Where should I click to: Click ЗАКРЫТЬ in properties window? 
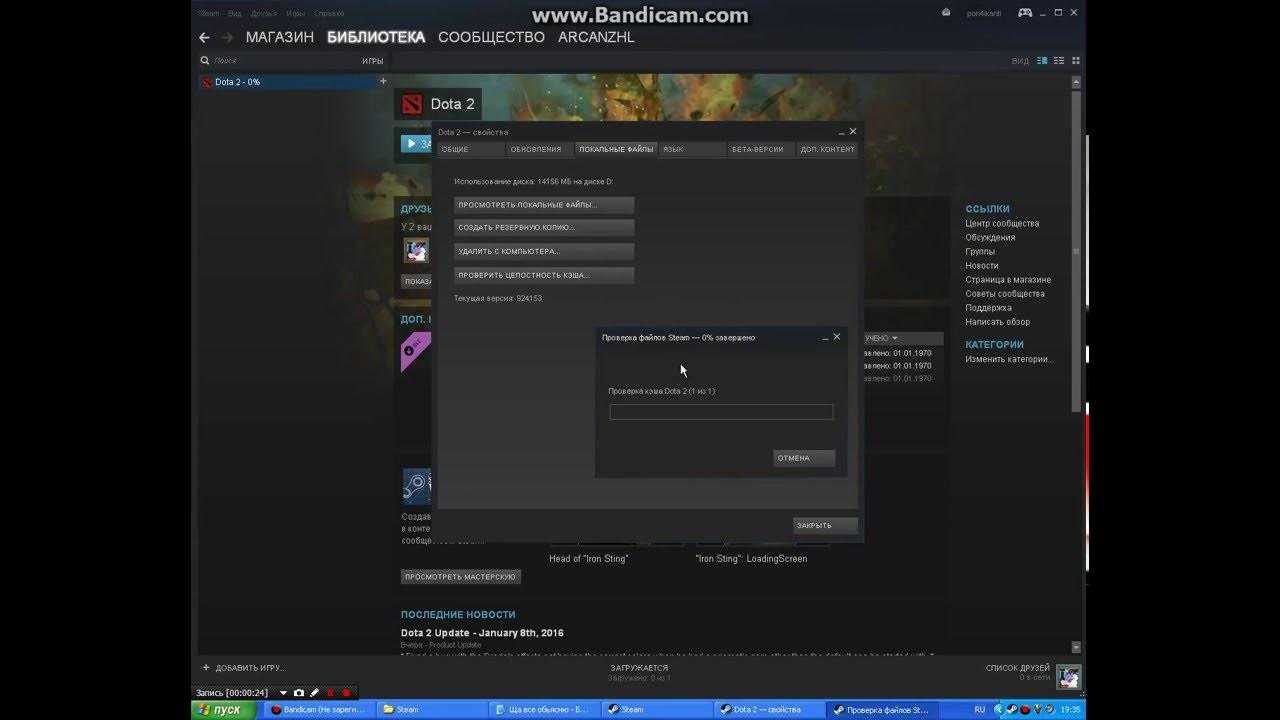click(826, 525)
